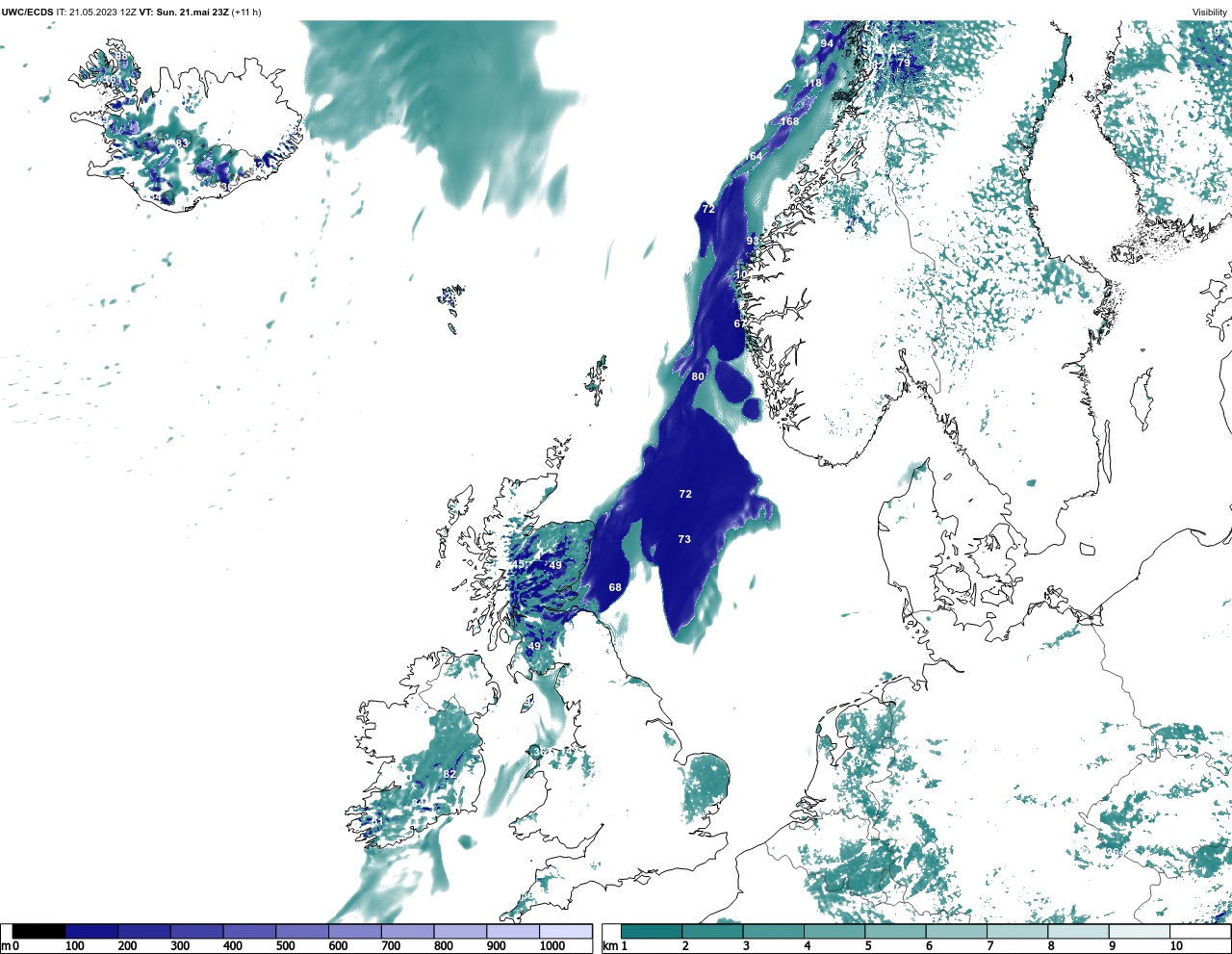Screen dimensions: 1232x954
Task: Pick the 3–4 km legend swatch
Action: coord(773,932)
